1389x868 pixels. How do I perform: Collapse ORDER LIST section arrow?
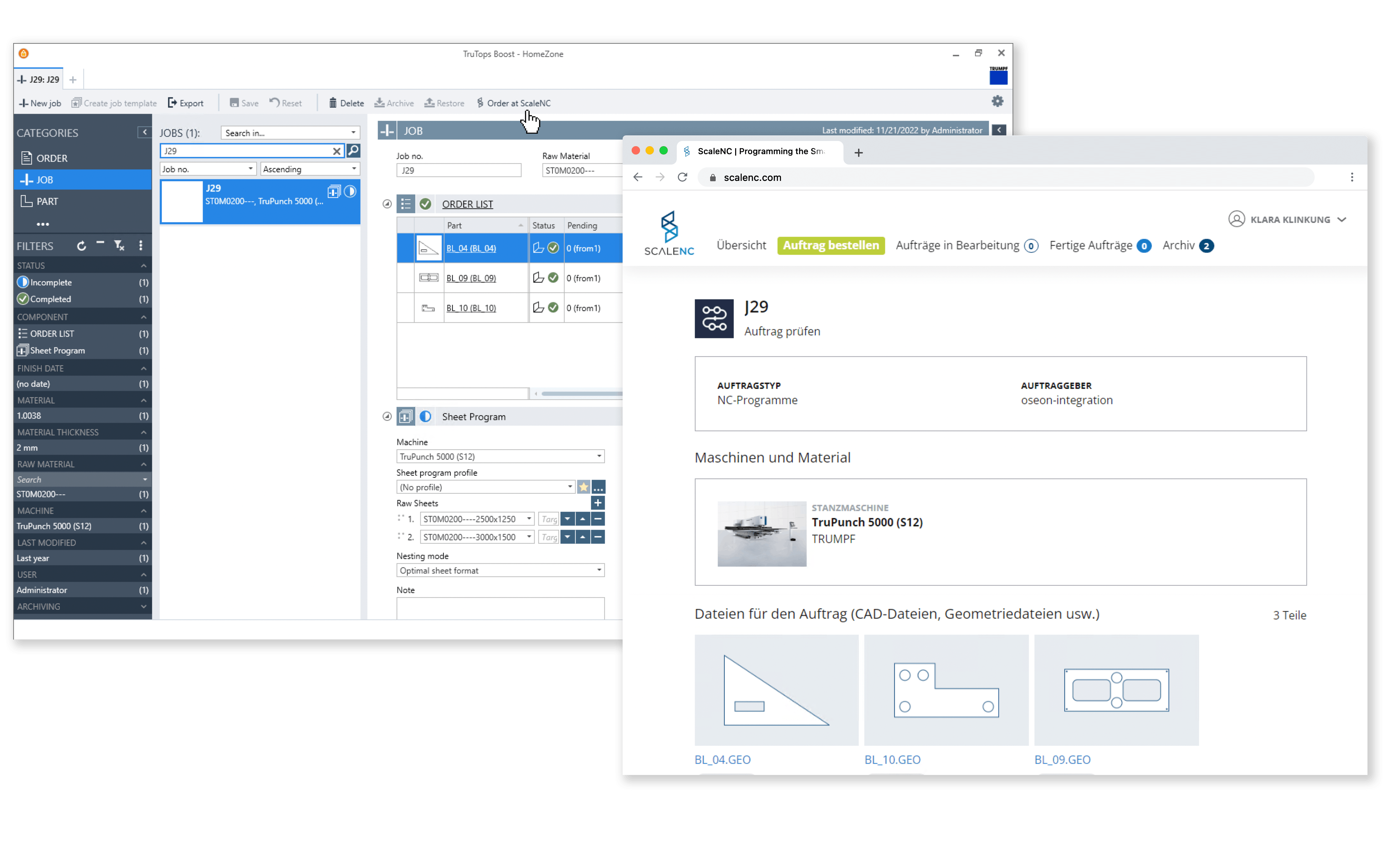[x=387, y=205]
